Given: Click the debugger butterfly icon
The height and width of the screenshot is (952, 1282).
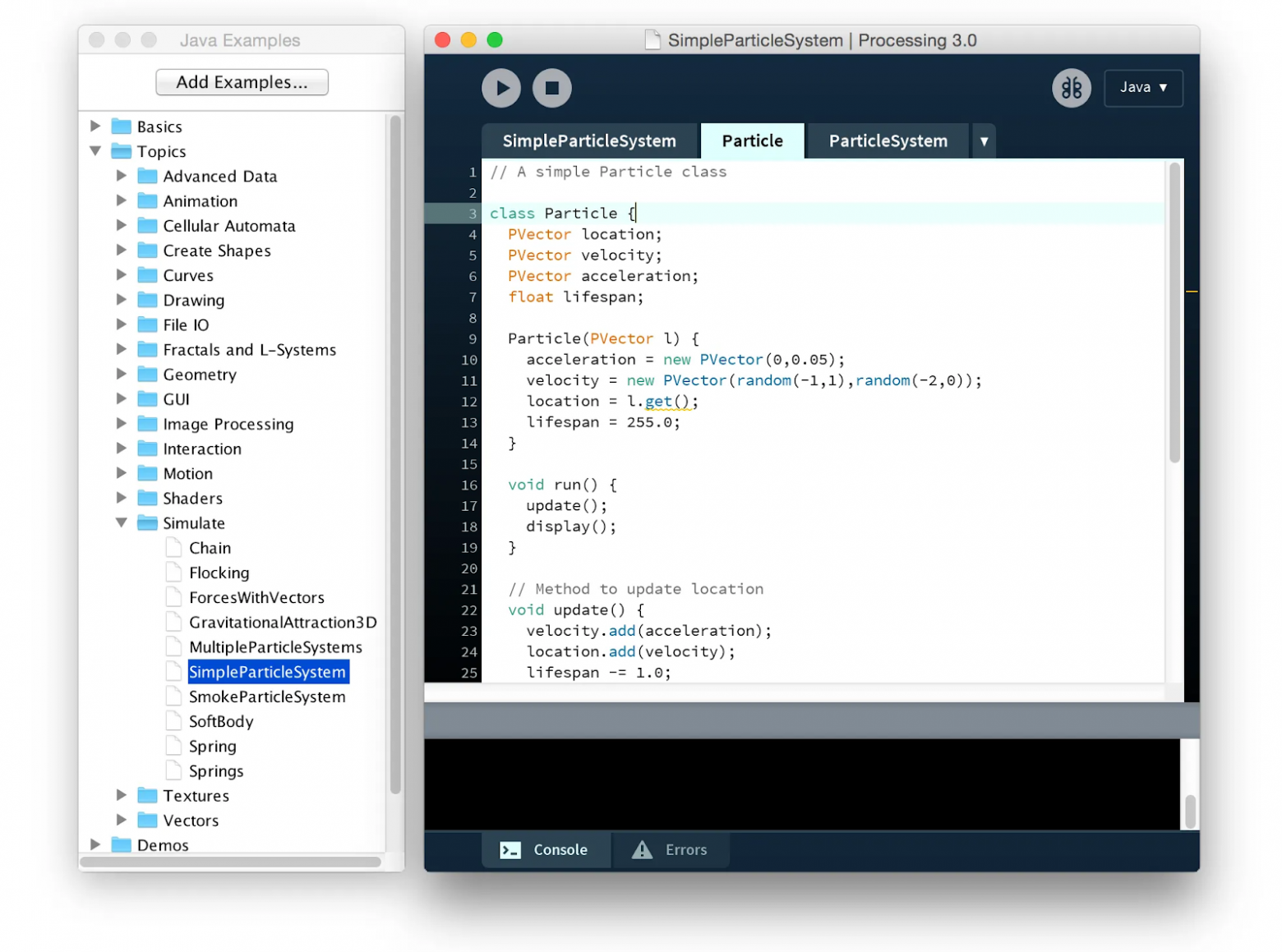Looking at the screenshot, I should coord(1071,88).
